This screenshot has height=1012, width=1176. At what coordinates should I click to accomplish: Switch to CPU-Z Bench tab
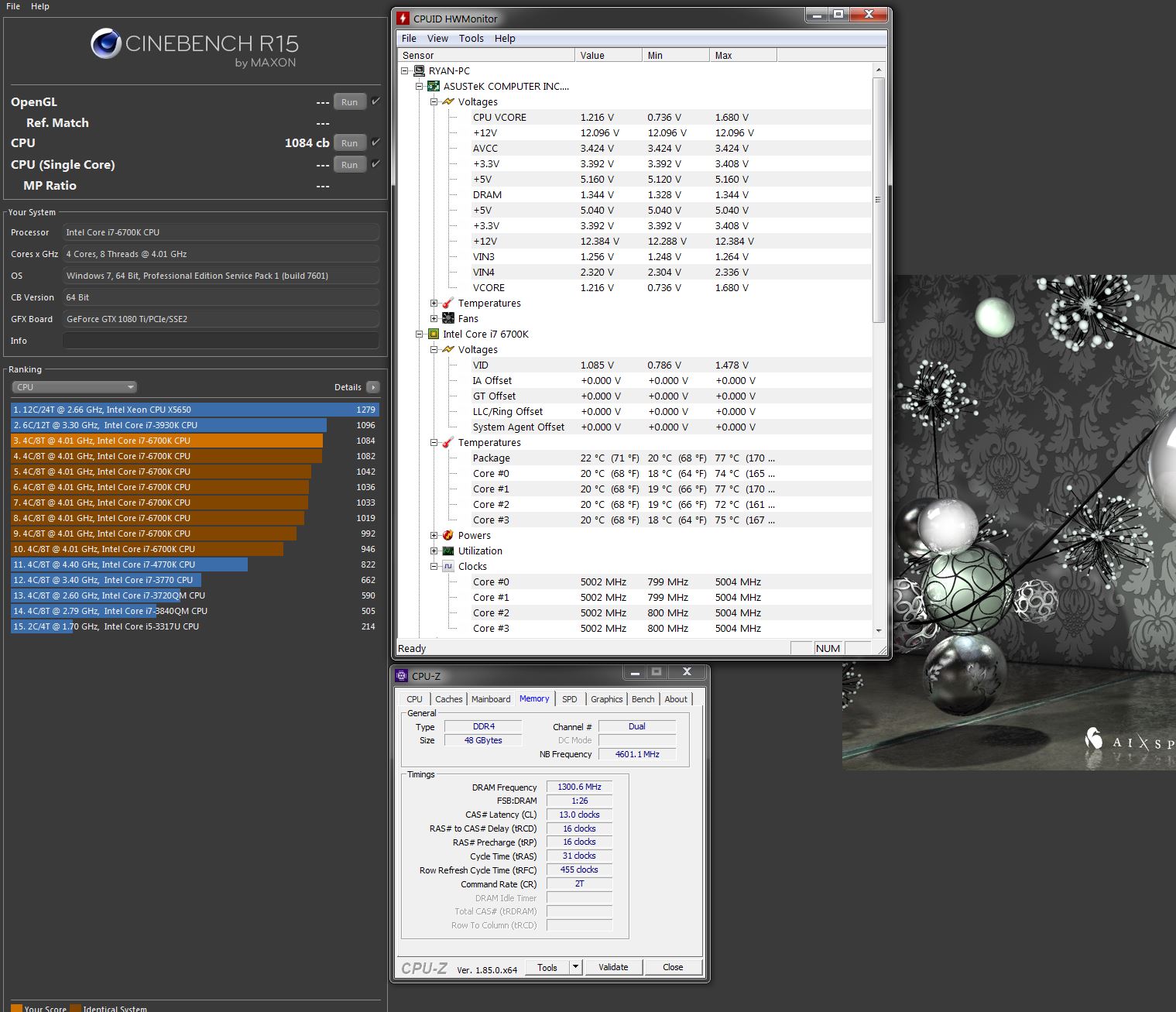click(643, 699)
